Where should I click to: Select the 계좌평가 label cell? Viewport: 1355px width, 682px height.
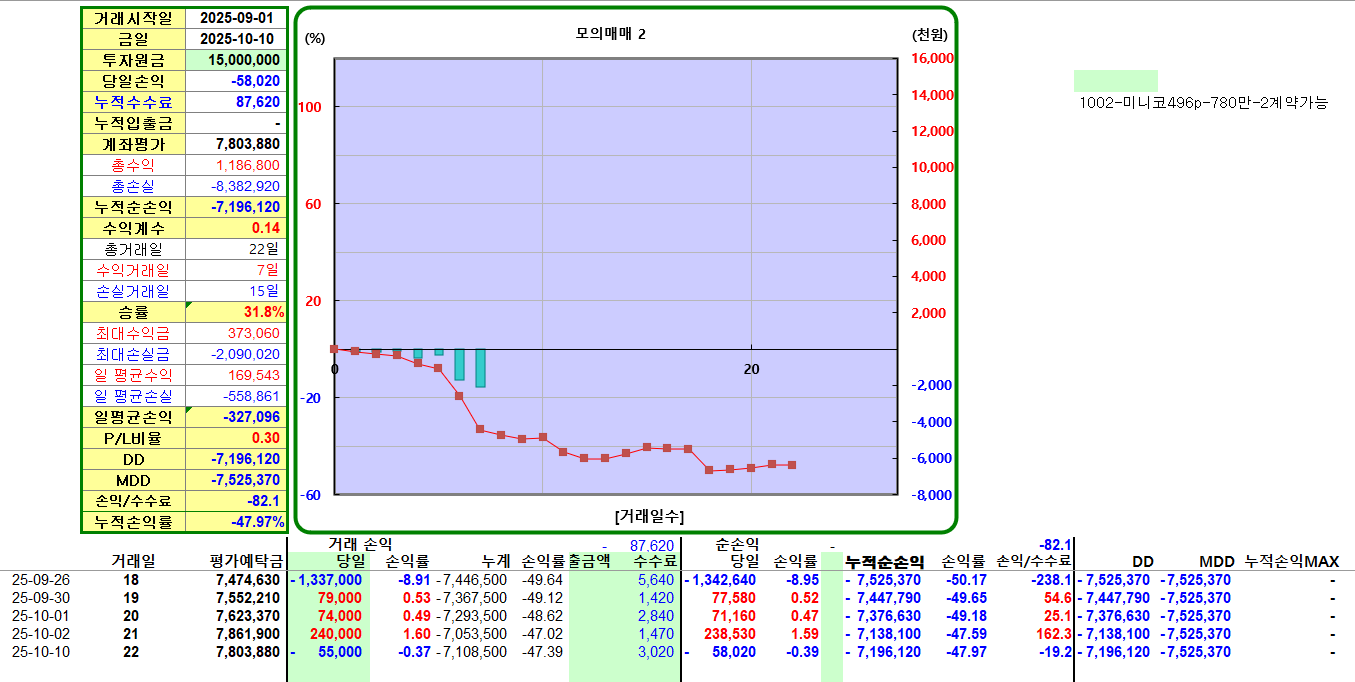coord(133,144)
